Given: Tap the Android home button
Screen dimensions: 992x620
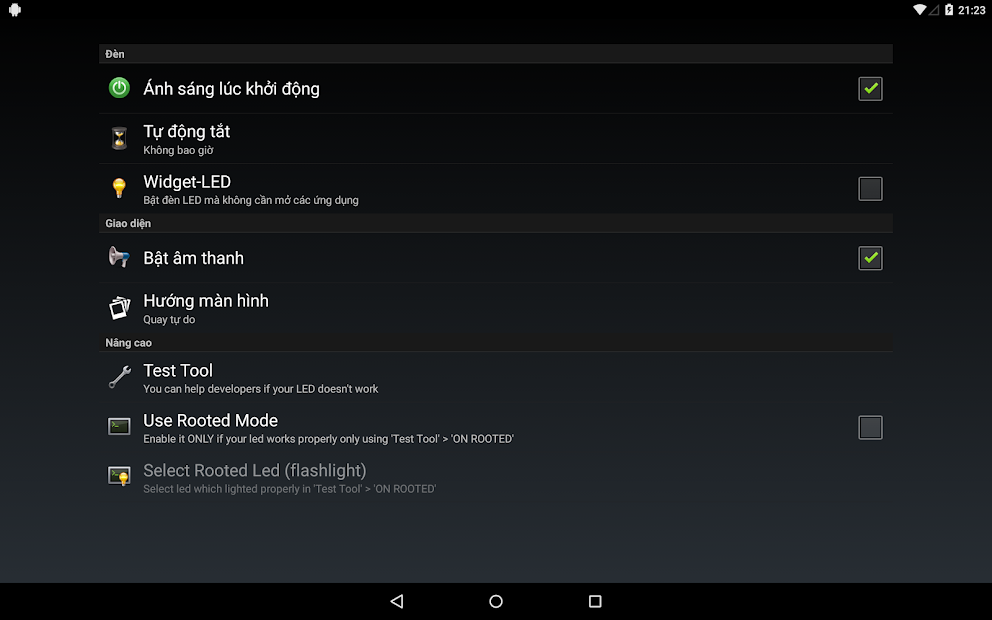Looking at the screenshot, I should [496, 601].
